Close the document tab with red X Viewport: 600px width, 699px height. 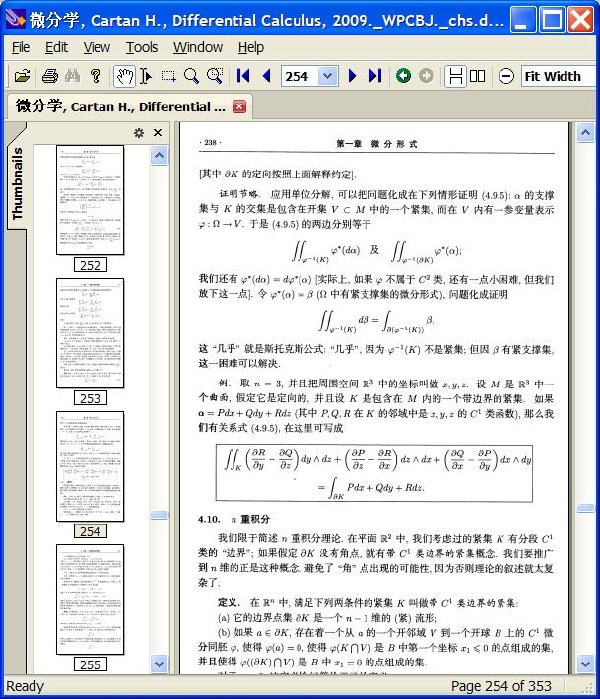pos(239,107)
